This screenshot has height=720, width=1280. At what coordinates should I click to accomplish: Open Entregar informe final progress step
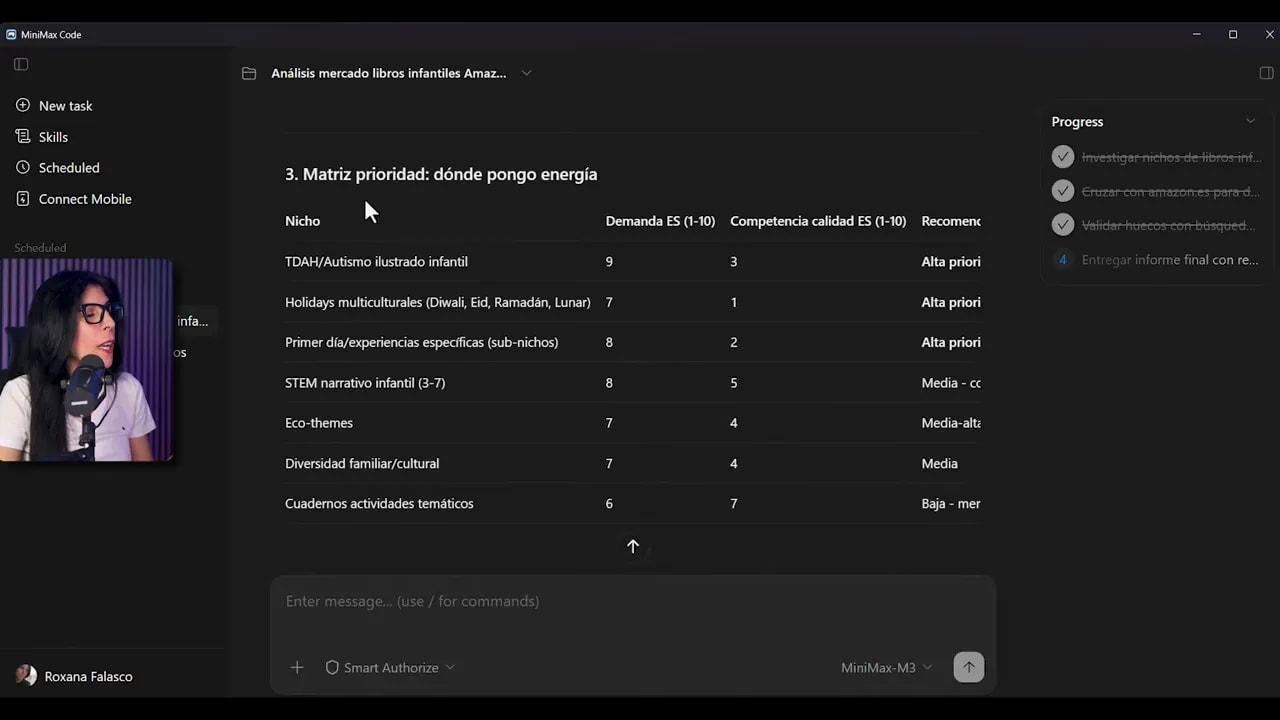(x=1170, y=259)
